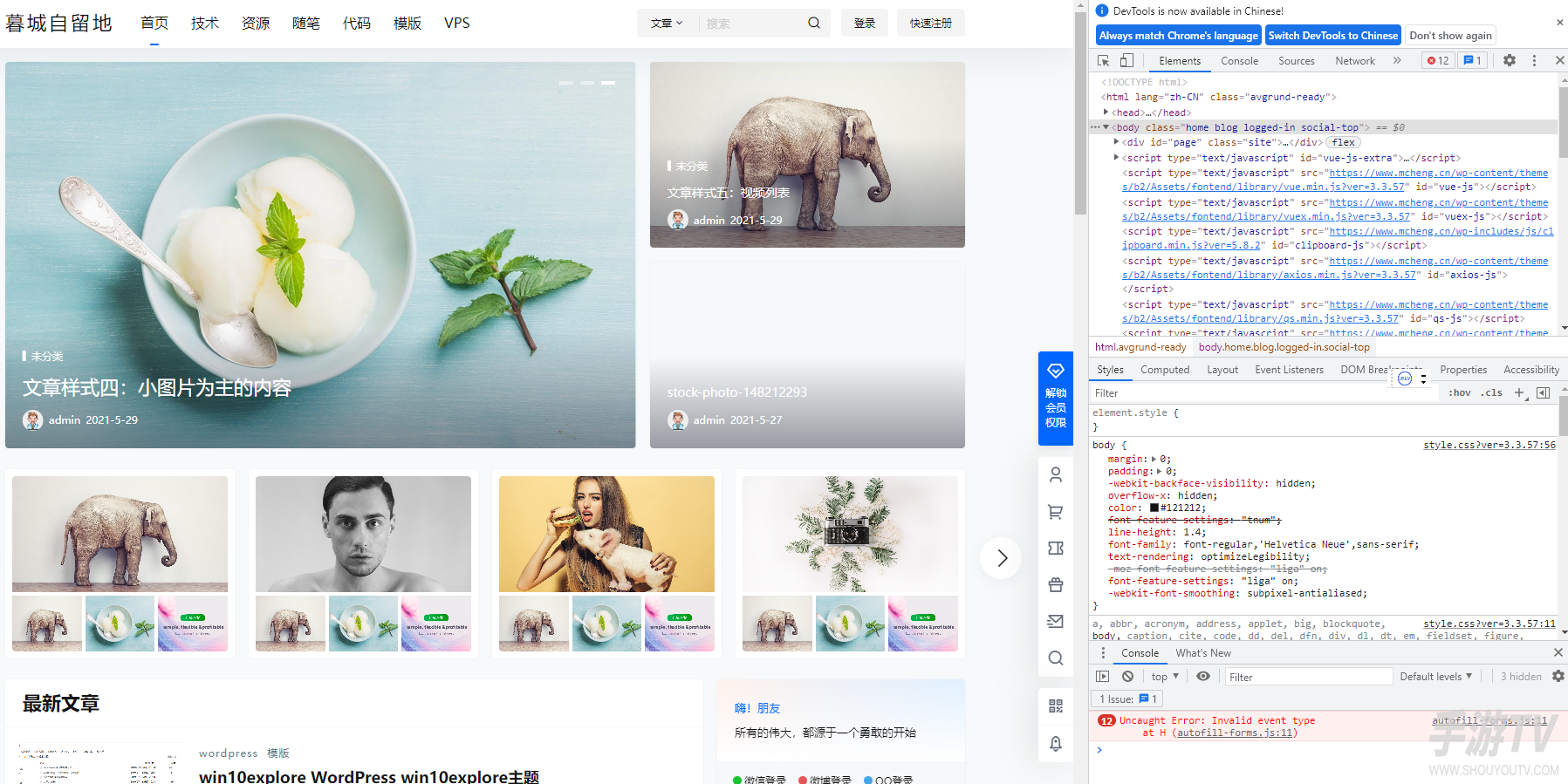Image resolution: width=1568 pixels, height=784 pixels.
Task: Advance the carousel with the next arrow
Action: [1001, 558]
